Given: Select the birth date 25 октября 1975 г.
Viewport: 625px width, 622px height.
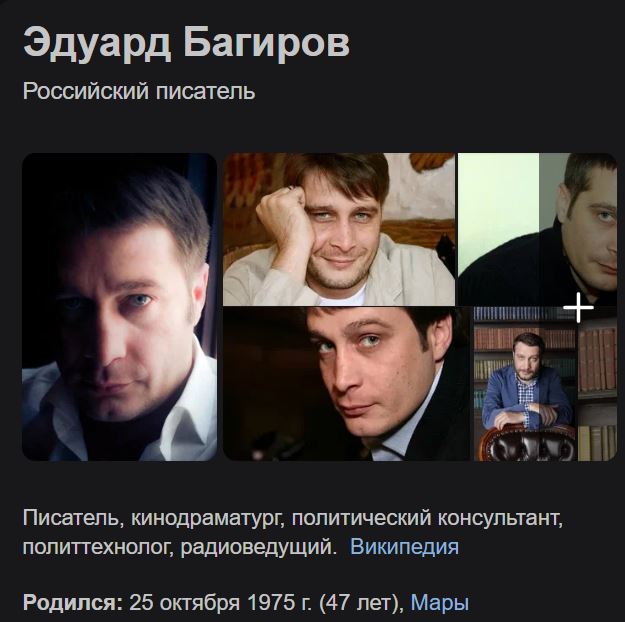Looking at the screenshot, I should tap(220, 602).
